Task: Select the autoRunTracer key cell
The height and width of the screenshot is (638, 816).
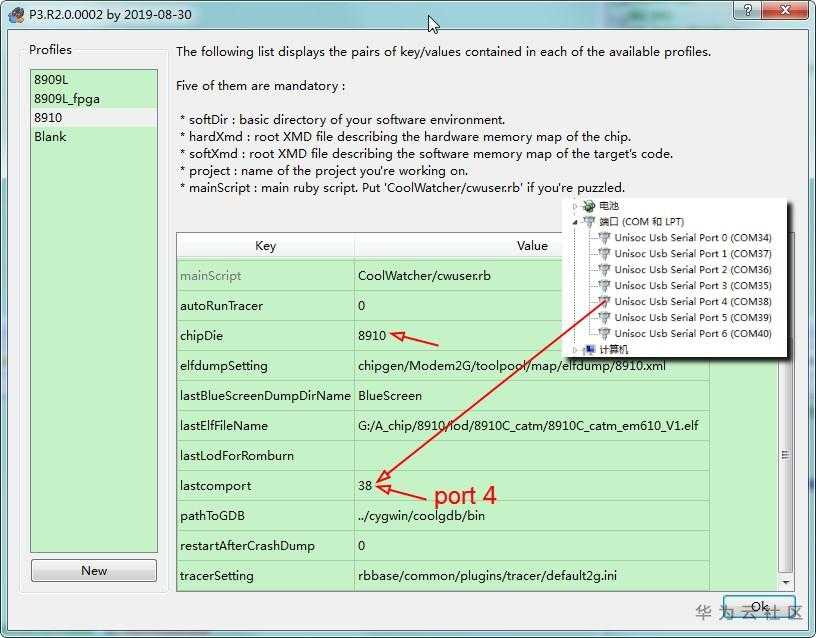Action: coord(265,305)
